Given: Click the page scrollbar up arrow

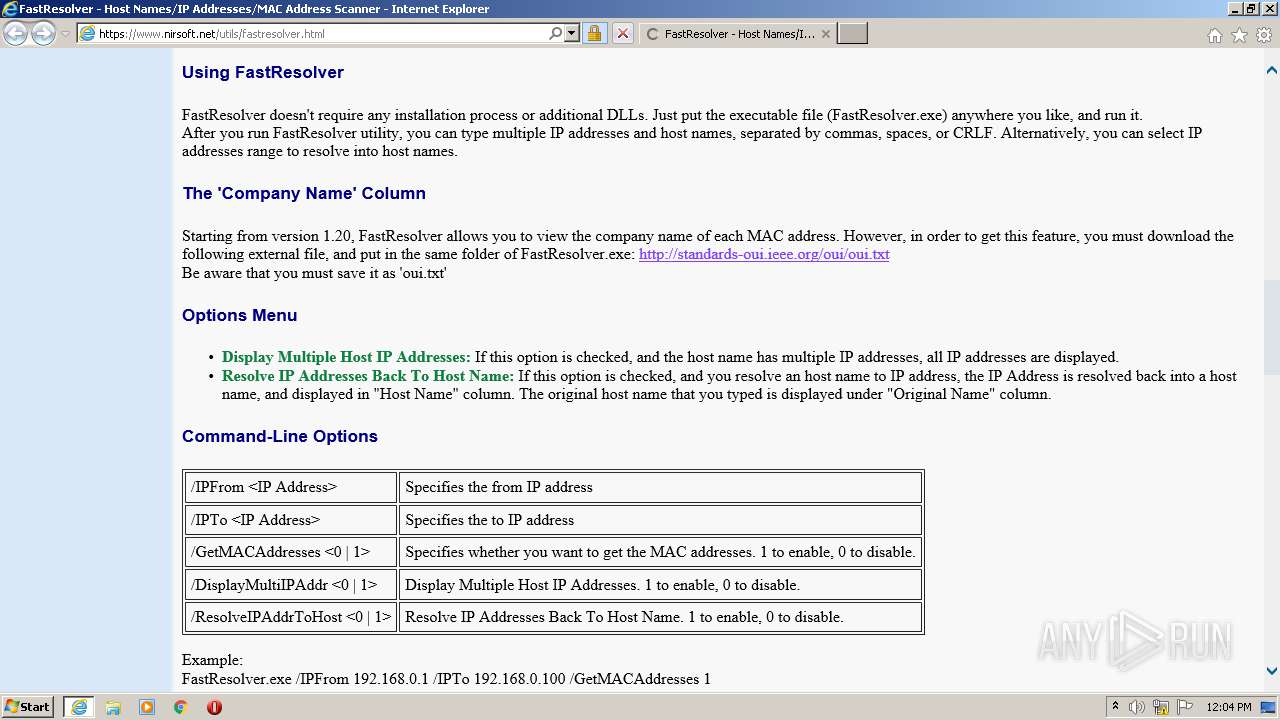Looking at the screenshot, I should 1271,70.
